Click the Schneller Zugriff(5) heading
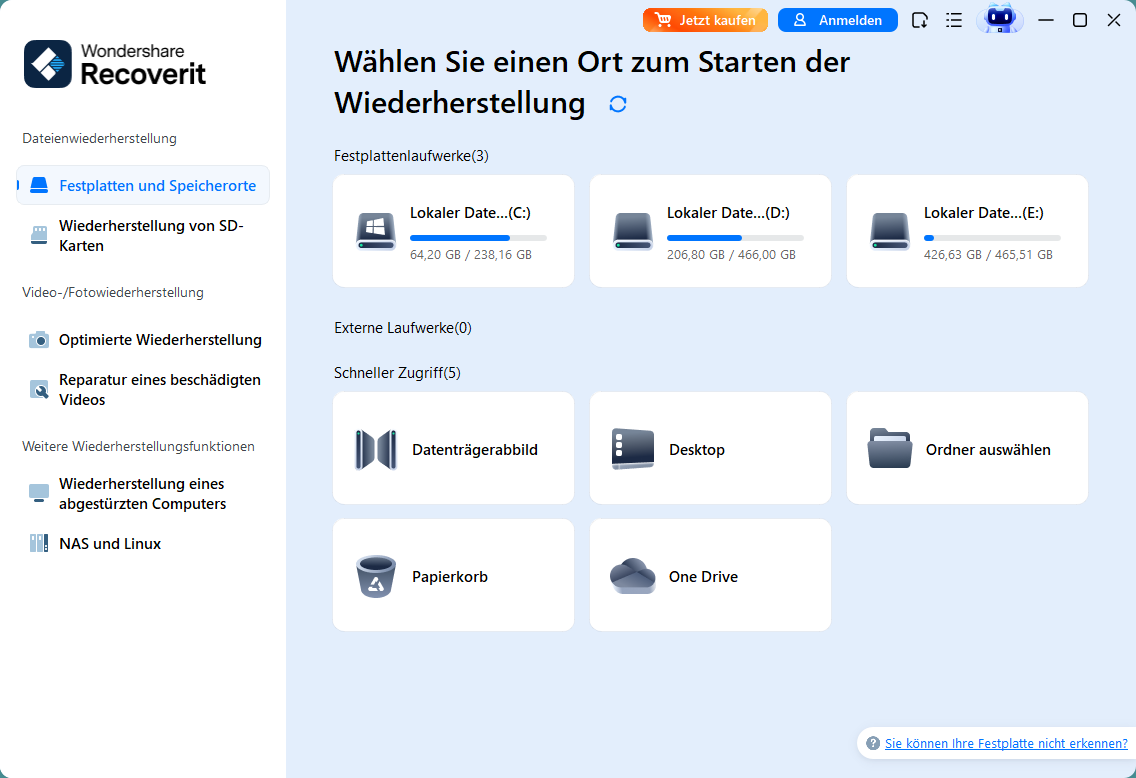The width and height of the screenshot is (1136, 778). point(397,373)
